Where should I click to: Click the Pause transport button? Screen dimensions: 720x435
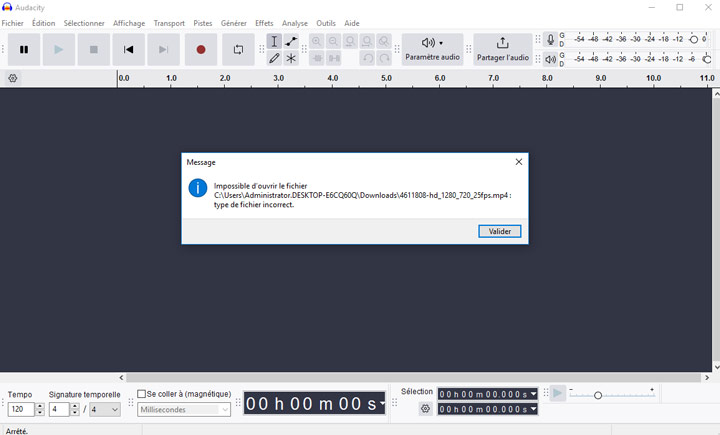(24, 49)
